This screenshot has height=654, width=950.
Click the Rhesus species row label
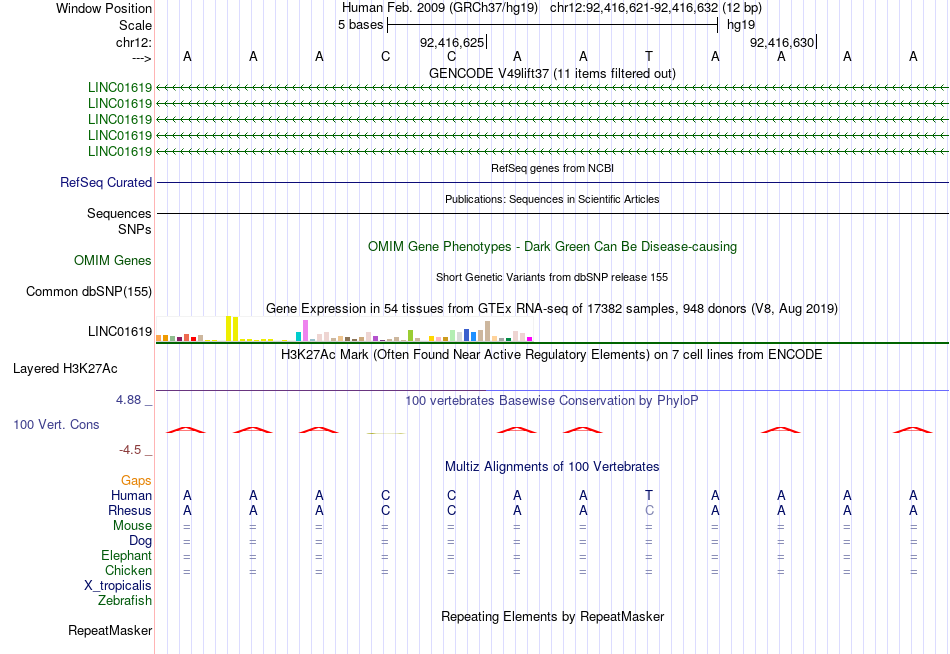130,511
